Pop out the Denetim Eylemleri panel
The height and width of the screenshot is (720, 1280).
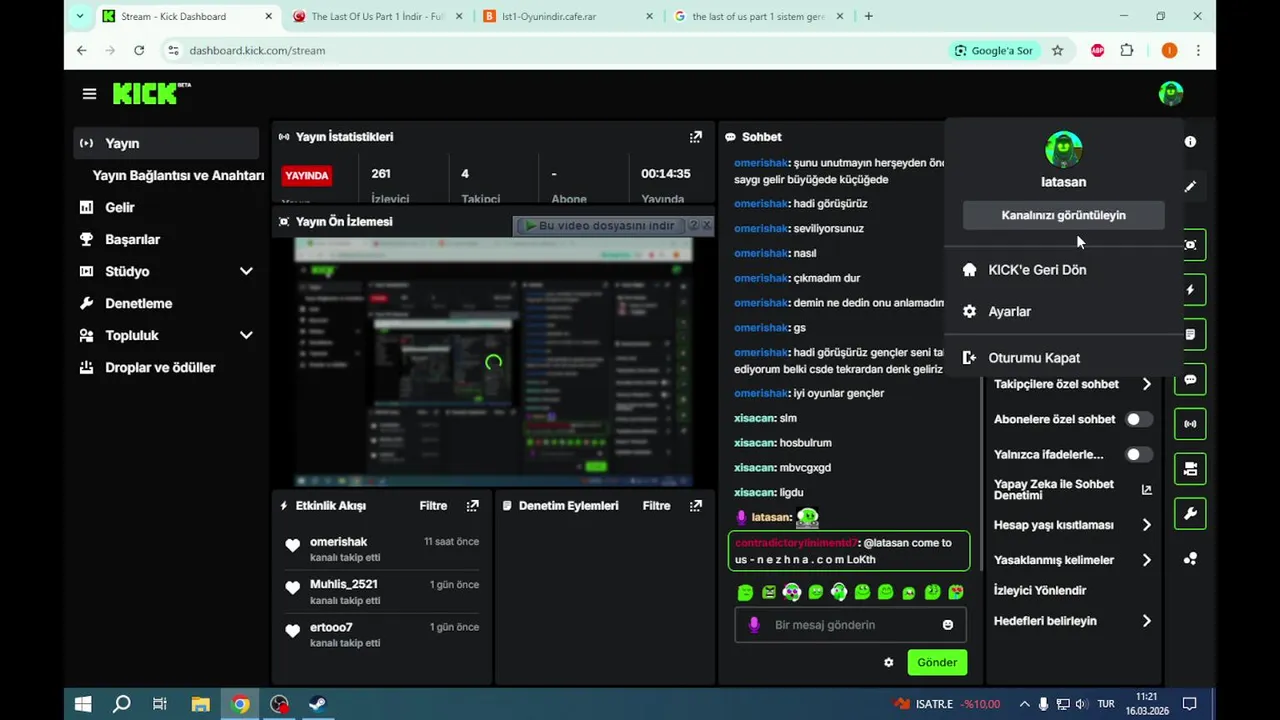pos(696,506)
